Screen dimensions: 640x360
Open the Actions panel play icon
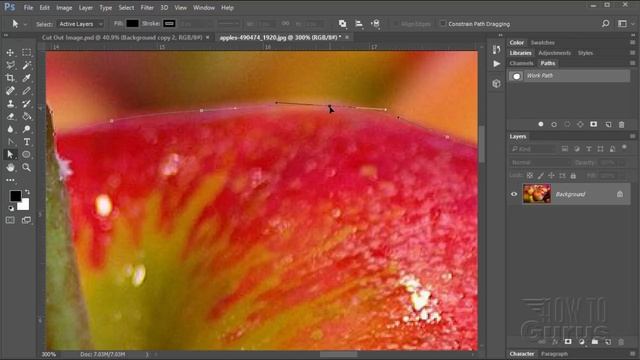(x=496, y=64)
